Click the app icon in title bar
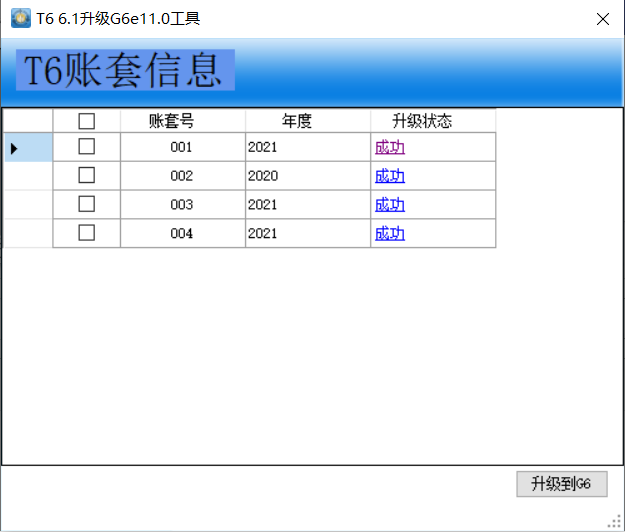 coord(21,18)
